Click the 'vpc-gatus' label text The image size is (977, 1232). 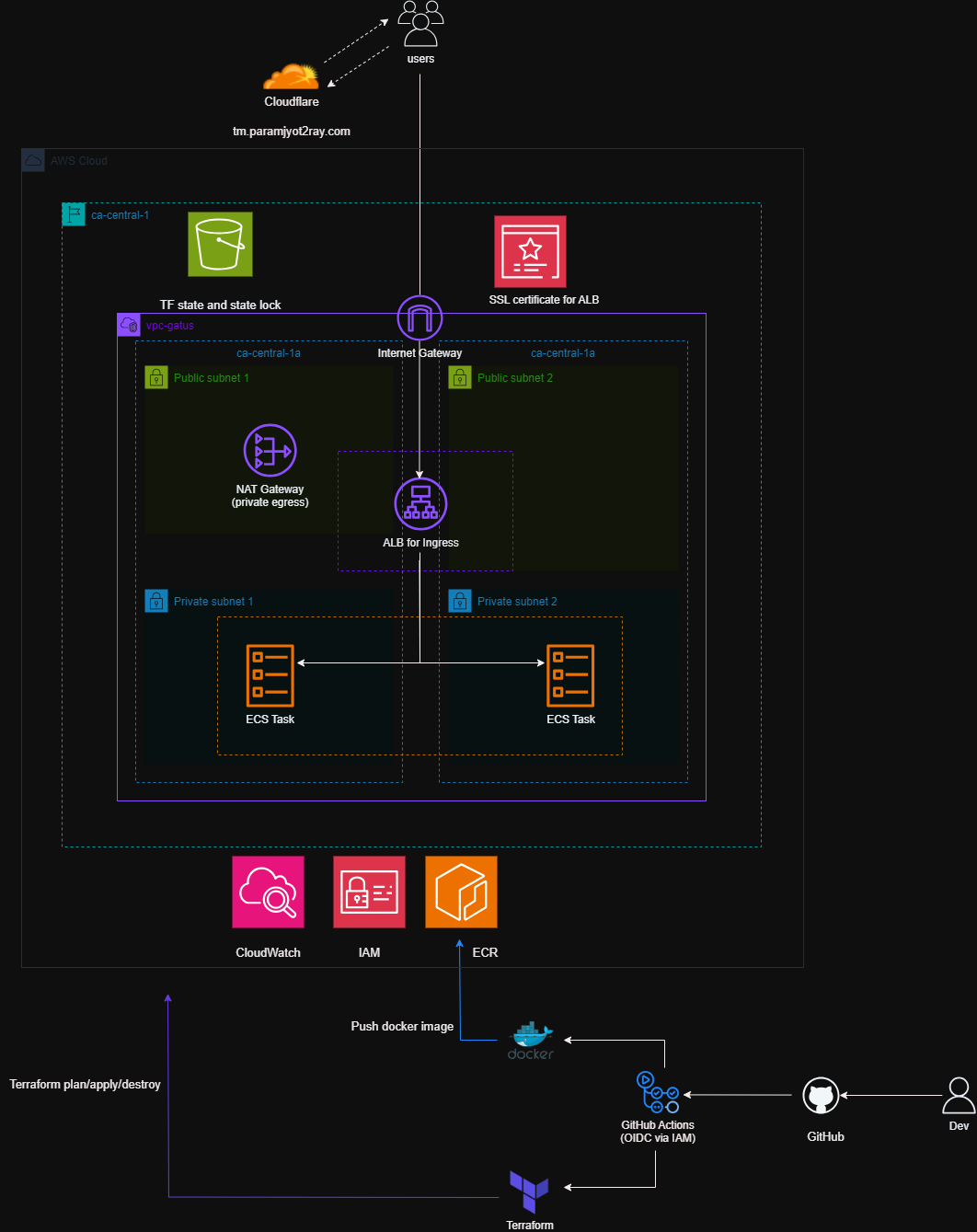pyautogui.click(x=170, y=326)
